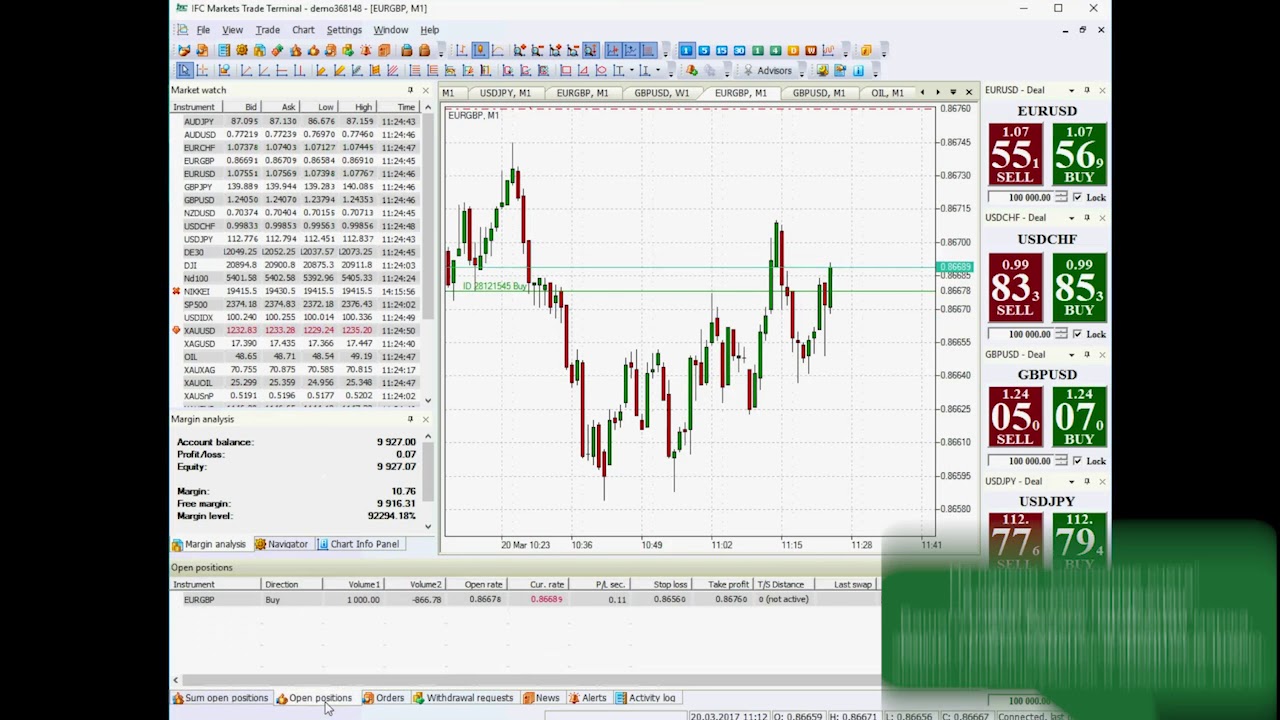Click the icon left of Advisors button
The width and height of the screenshot is (1280, 720).
748,70
